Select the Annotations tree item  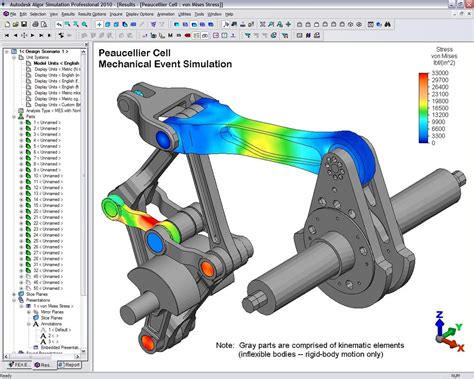pyautogui.click(x=51, y=324)
